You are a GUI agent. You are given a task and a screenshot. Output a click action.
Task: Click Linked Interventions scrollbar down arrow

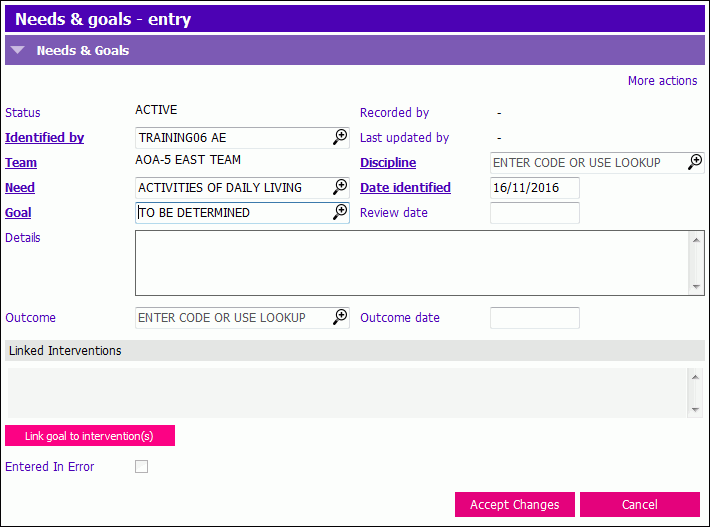[x=695, y=410]
